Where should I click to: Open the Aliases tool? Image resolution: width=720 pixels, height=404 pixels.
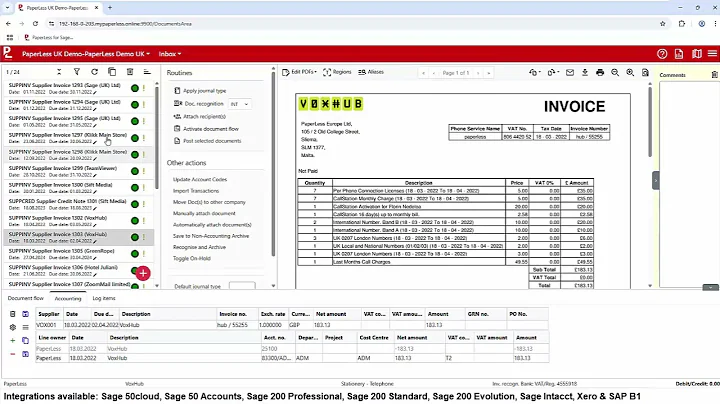[x=371, y=72]
